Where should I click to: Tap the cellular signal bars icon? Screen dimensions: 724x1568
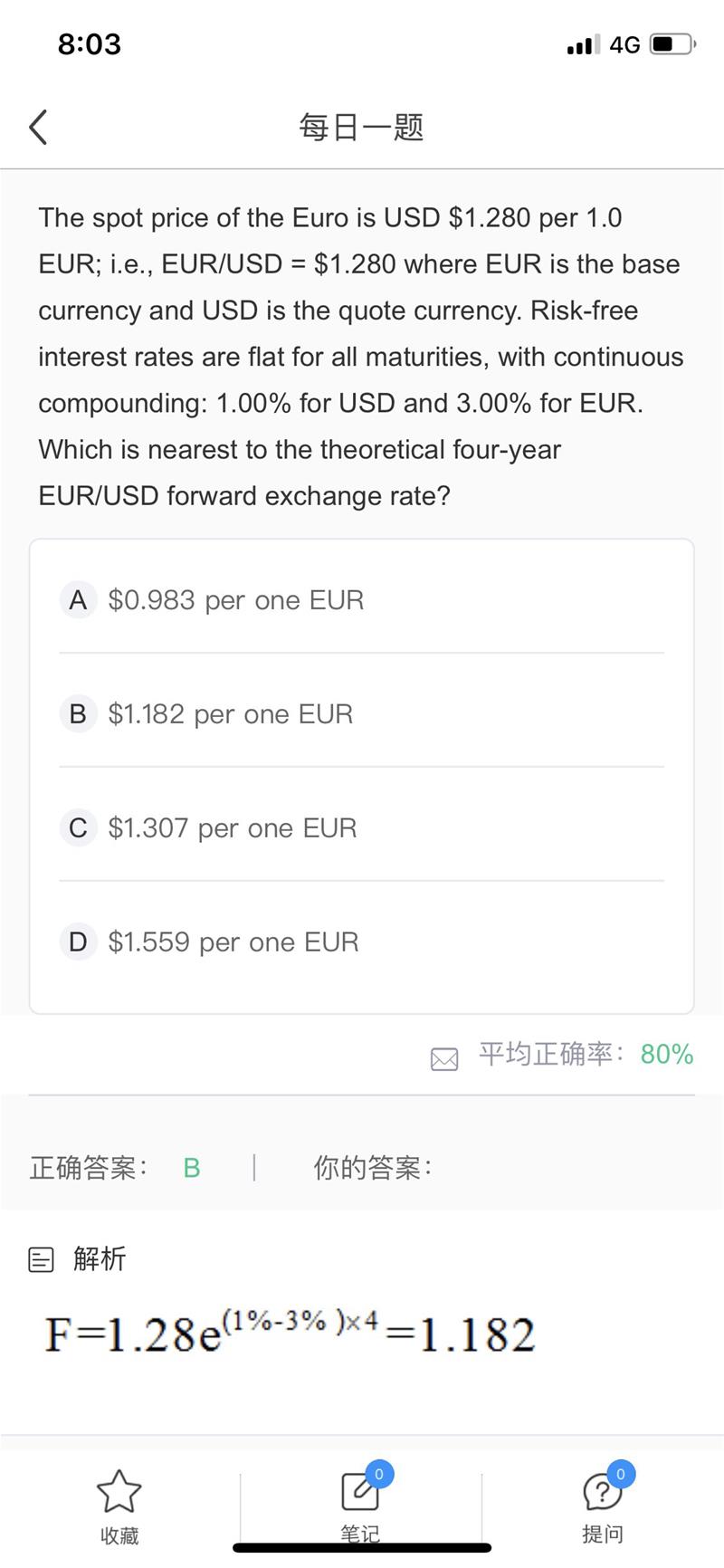[x=583, y=44]
